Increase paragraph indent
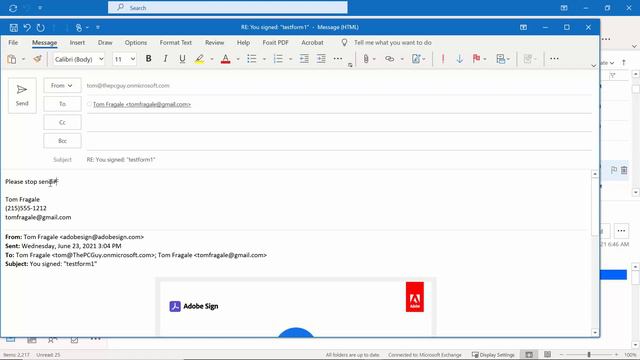The height and width of the screenshot is (360, 640). [321, 59]
